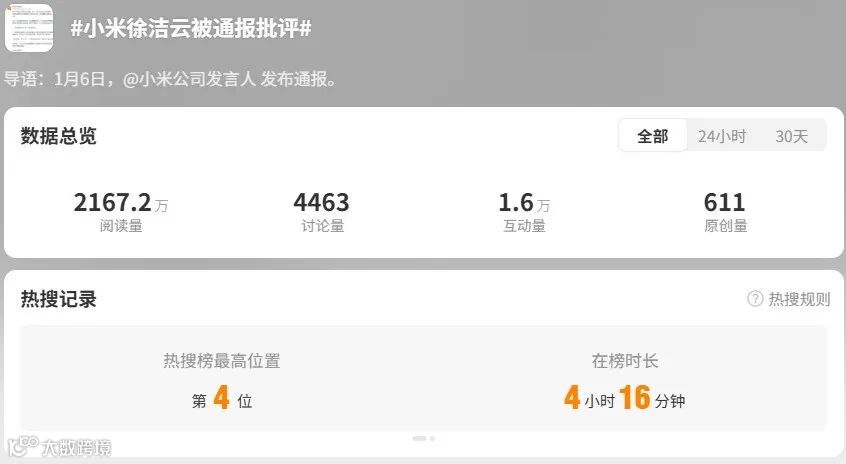Click the 导语 summary text line
The width and height of the screenshot is (846, 464).
tap(170, 79)
